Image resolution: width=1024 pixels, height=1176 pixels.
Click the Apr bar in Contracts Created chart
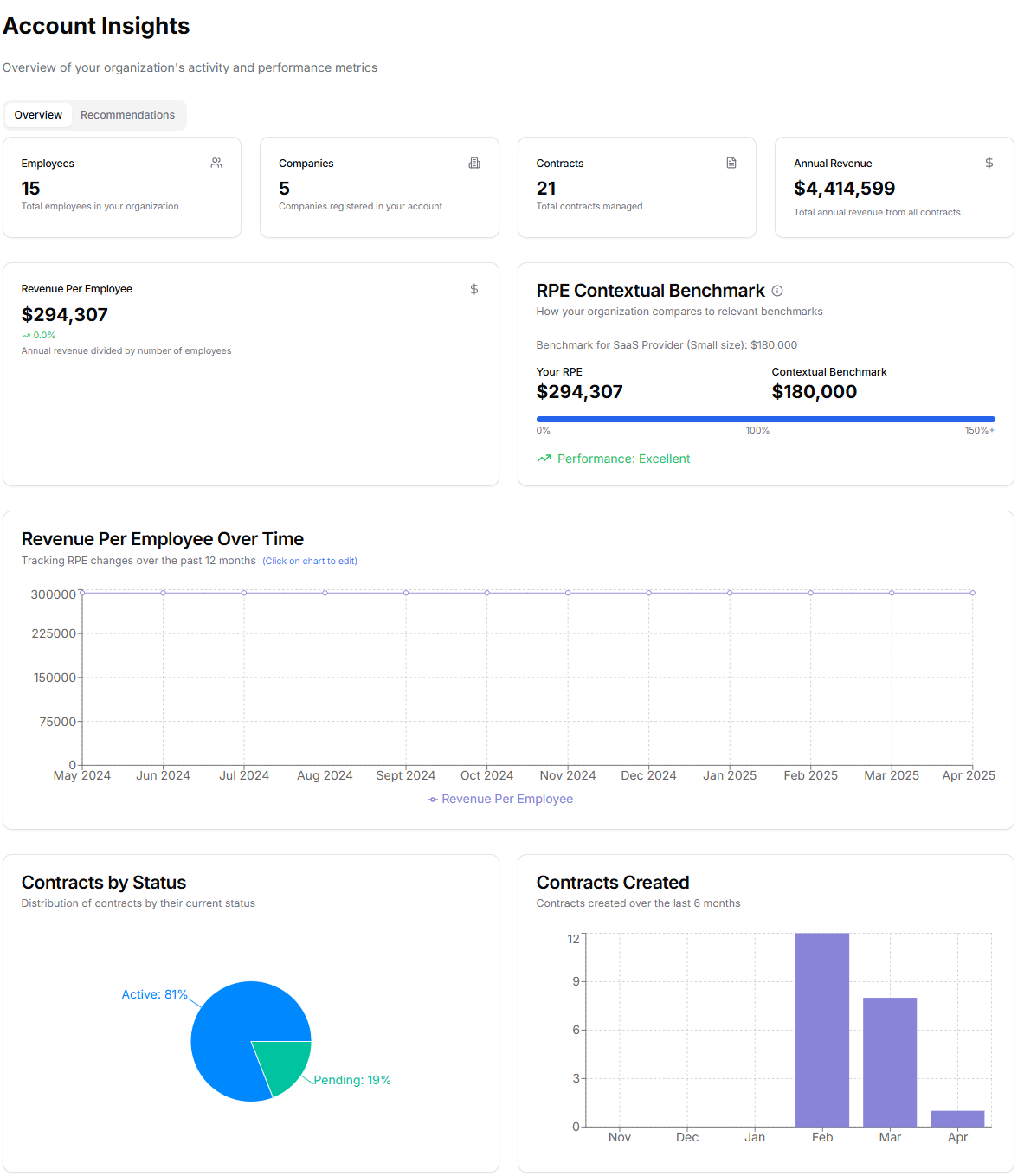(957, 1119)
